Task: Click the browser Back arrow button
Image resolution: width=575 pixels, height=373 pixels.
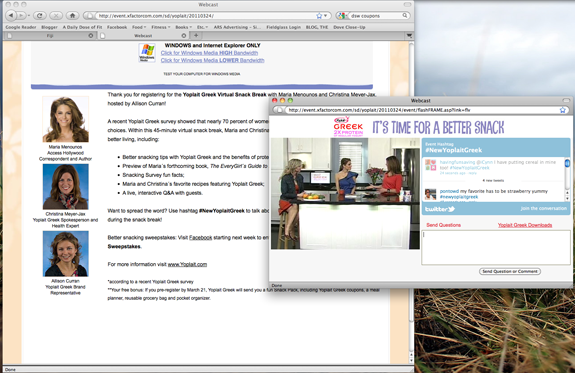Action: point(11,15)
